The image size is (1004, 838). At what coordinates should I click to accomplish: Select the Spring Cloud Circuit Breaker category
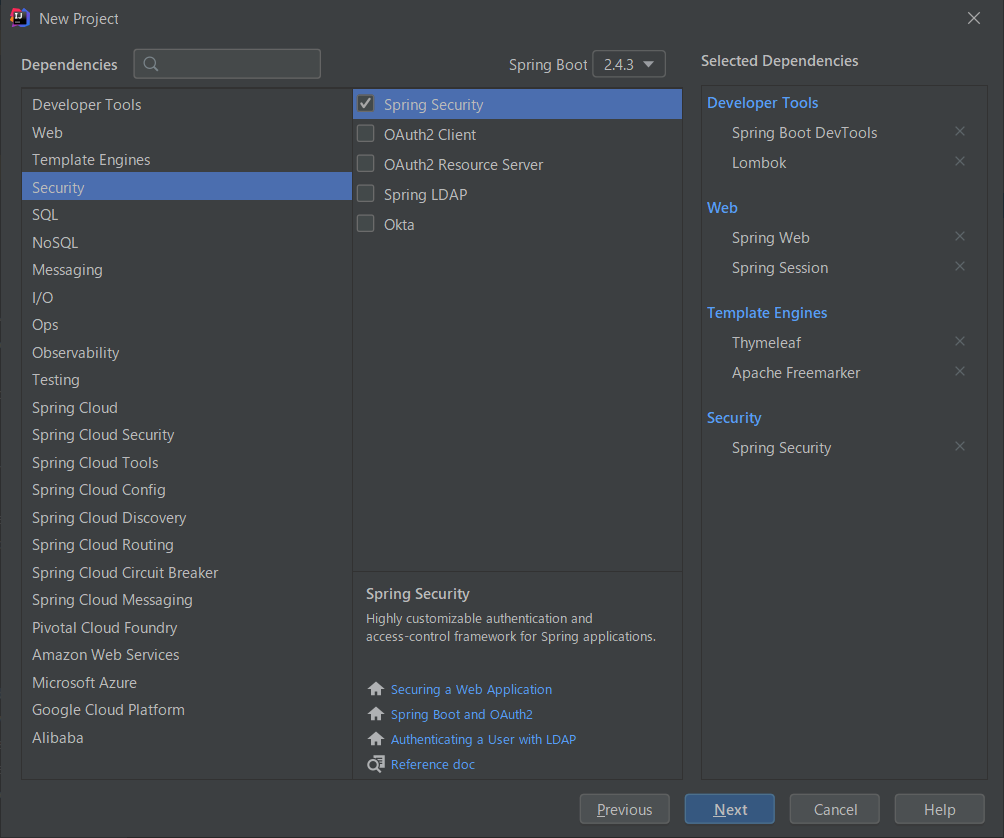(x=187, y=573)
